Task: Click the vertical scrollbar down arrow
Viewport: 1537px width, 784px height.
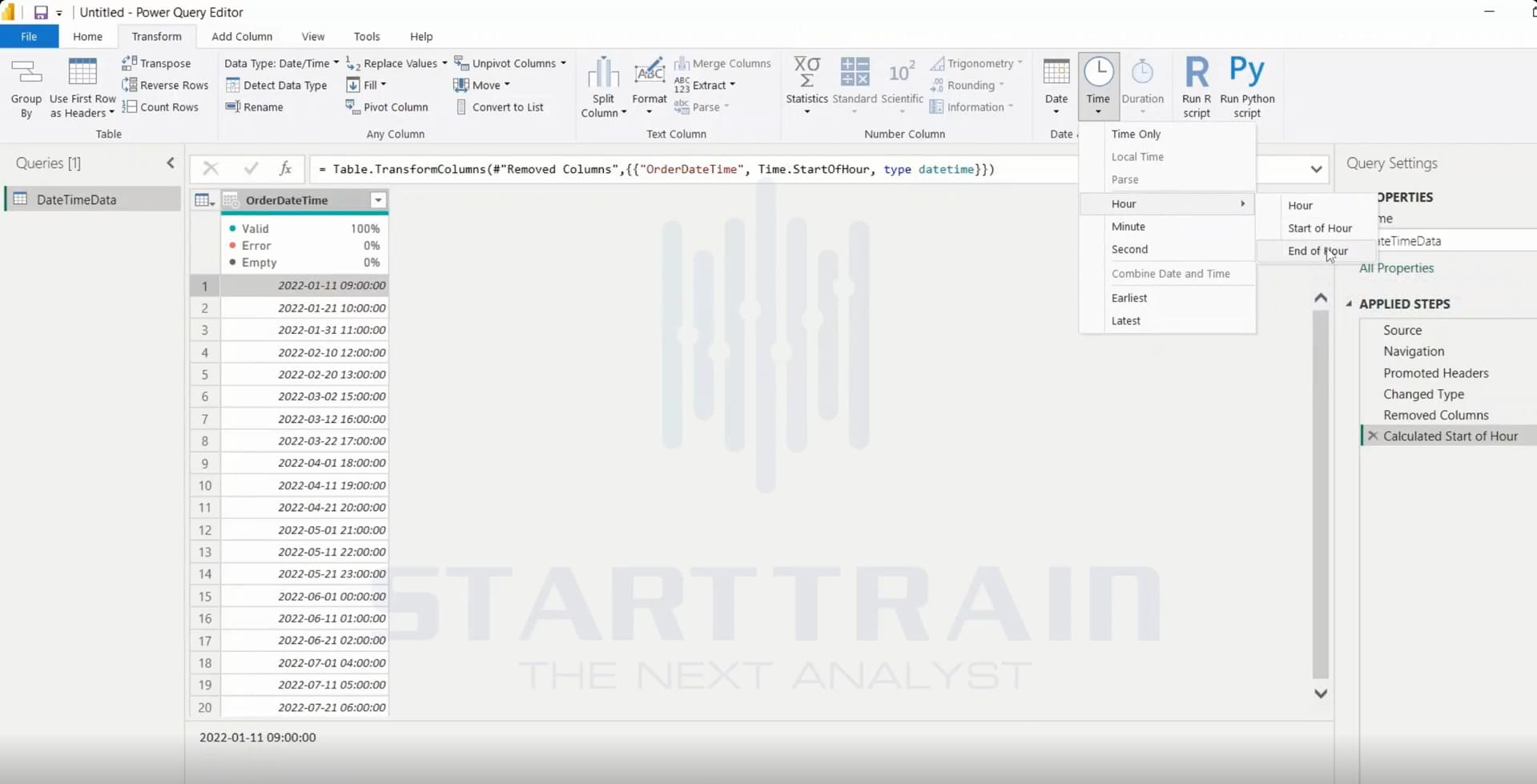Action: point(1321,694)
